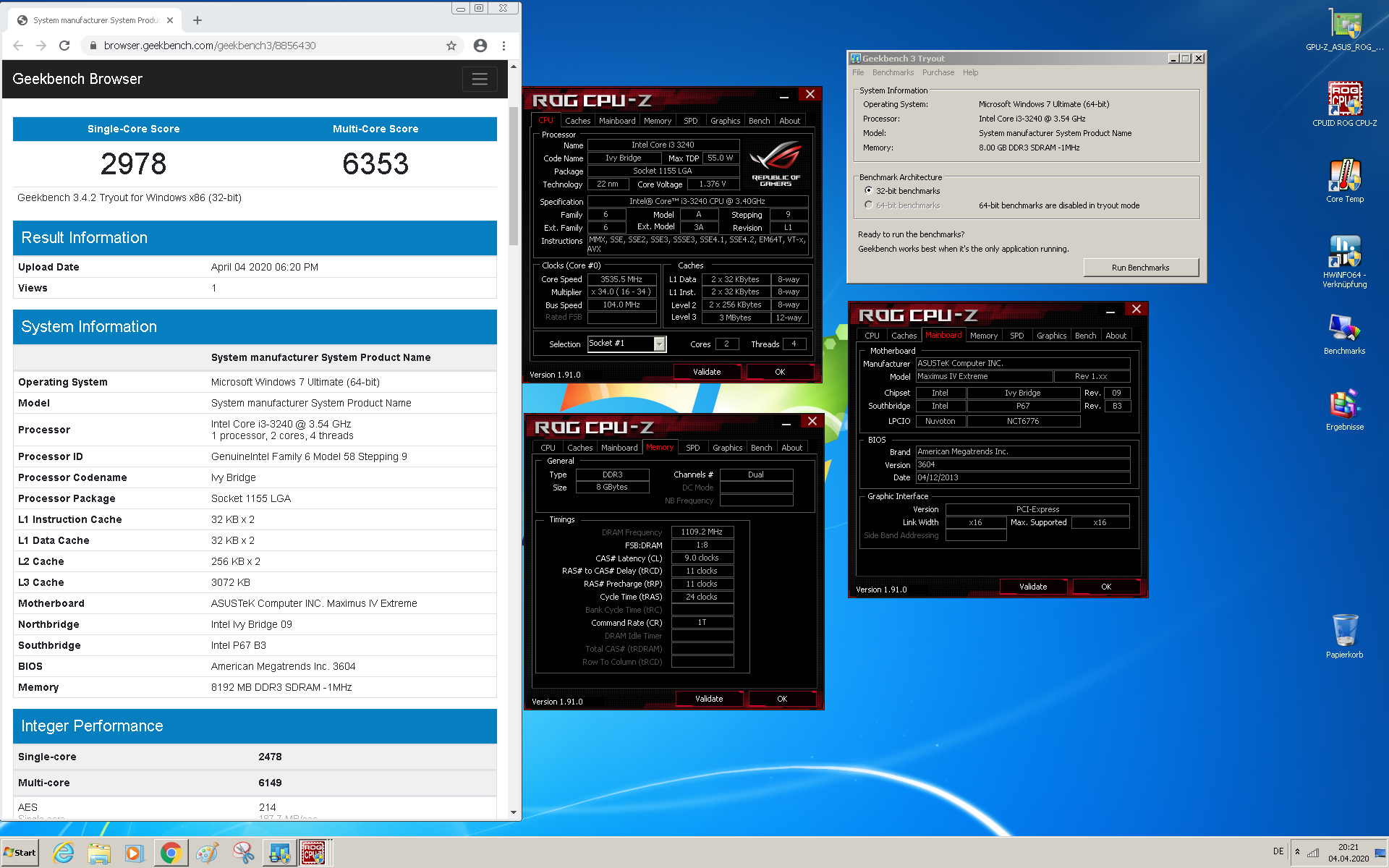Open GPU-Z_ASUS_ROG desktop icon

pyautogui.click(x=1344, y=29)
